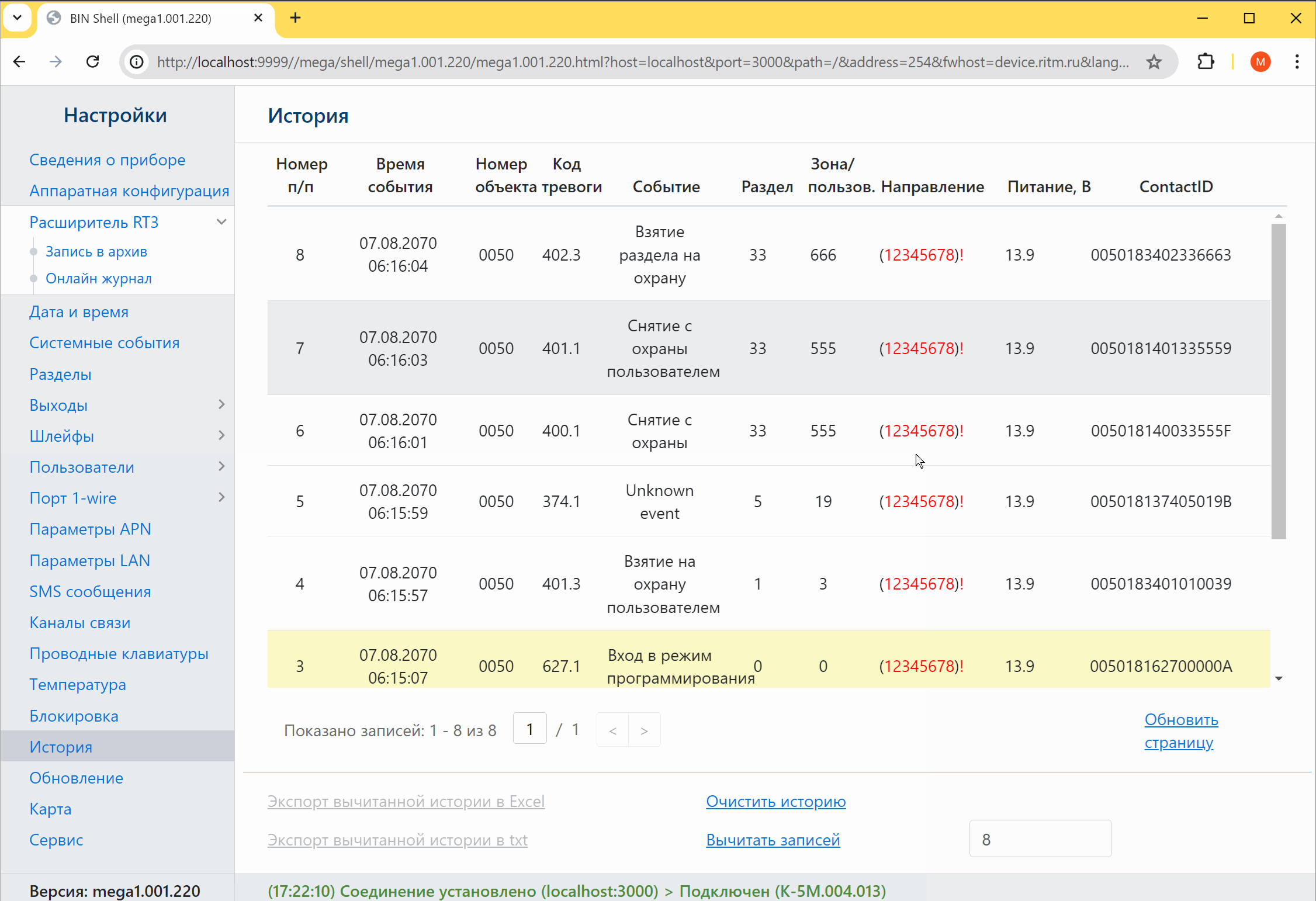Image resolution: width=1316 pixels, height=901 pixels.
Task: Open Каналы связи settings
Action: 80,623
